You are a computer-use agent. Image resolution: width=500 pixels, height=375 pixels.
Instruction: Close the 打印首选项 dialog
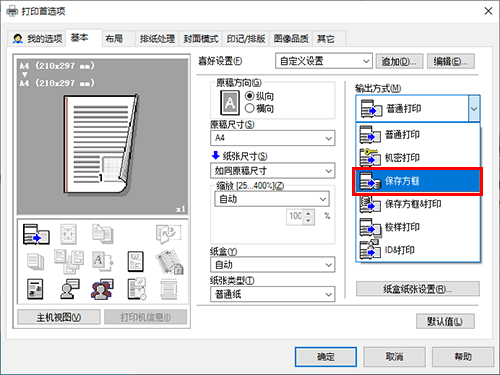pos(488,11)
